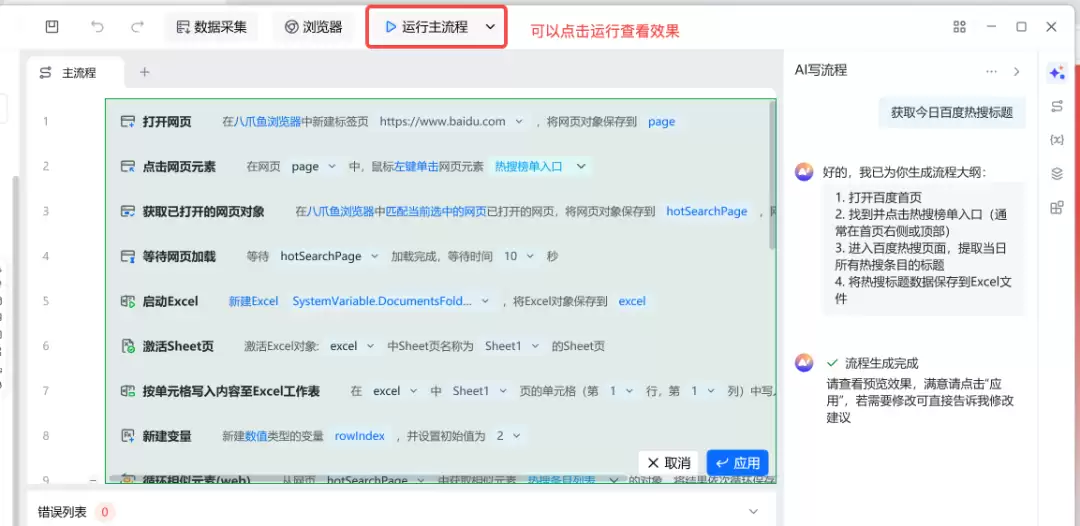Click the 应用 button
The height and width of the screenshot is (526, 1080).
pyautogui.click(x=738, y=463)
